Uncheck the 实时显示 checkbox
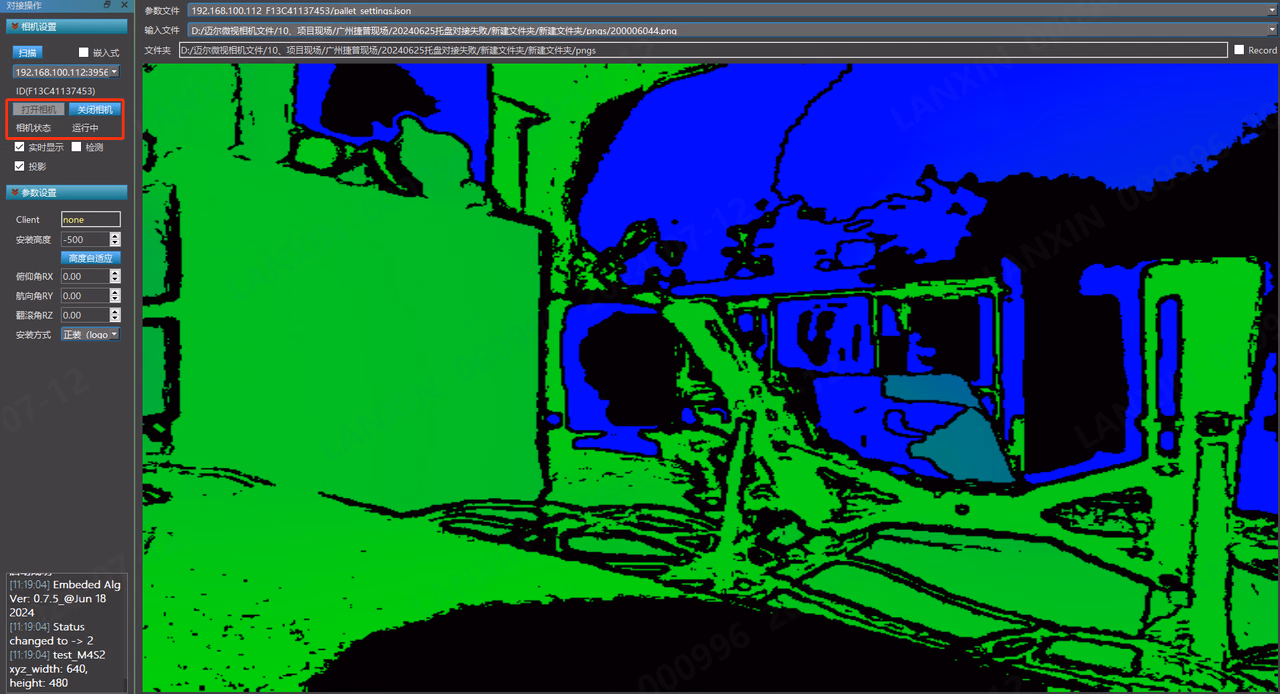The image size is (1280, 694). 20,147
